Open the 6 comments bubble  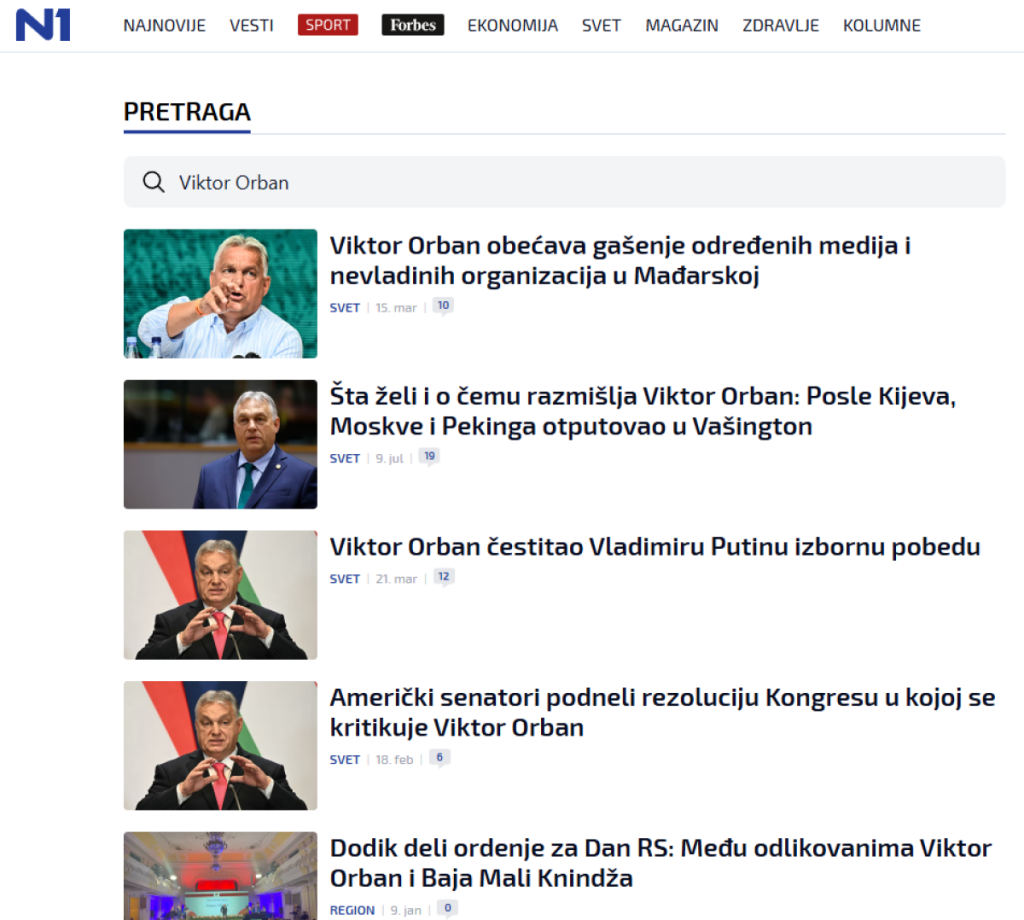point(440,757)
